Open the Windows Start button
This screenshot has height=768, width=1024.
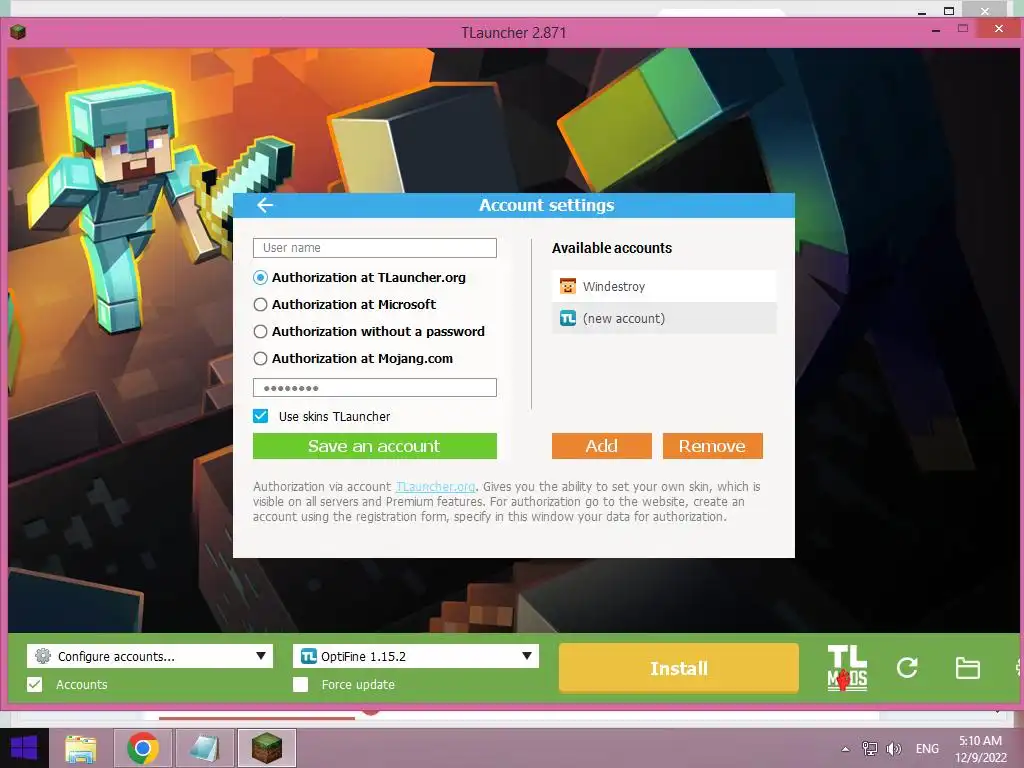click(24, 748)
